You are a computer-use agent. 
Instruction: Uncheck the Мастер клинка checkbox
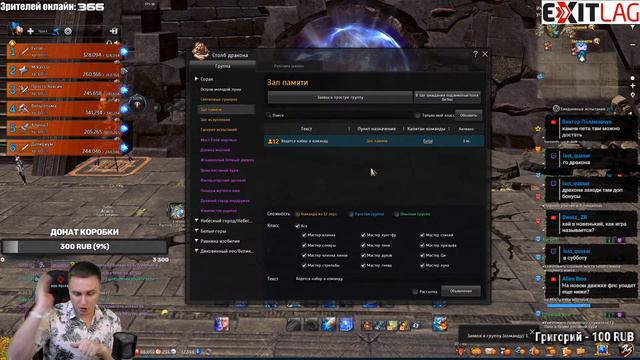(x=304, y=235)
